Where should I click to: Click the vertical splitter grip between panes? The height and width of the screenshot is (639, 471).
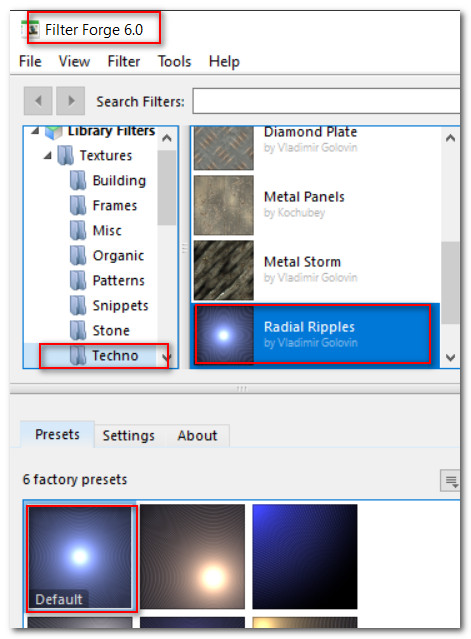pyautogui.click(x=185, y=247)
